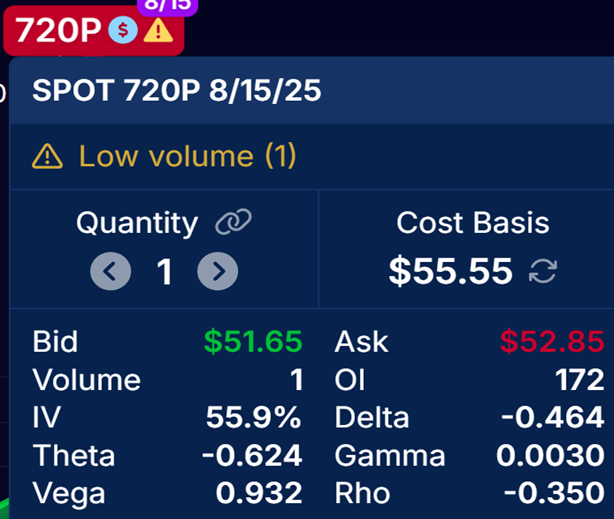Click the open interest value 172
Image resolution: width=614 pixels, height=519 pixels.
pos(580,380)
